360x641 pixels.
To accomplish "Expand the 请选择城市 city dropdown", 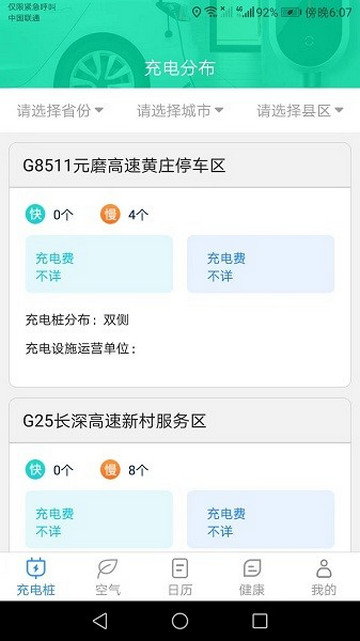I will coord(180,110).
